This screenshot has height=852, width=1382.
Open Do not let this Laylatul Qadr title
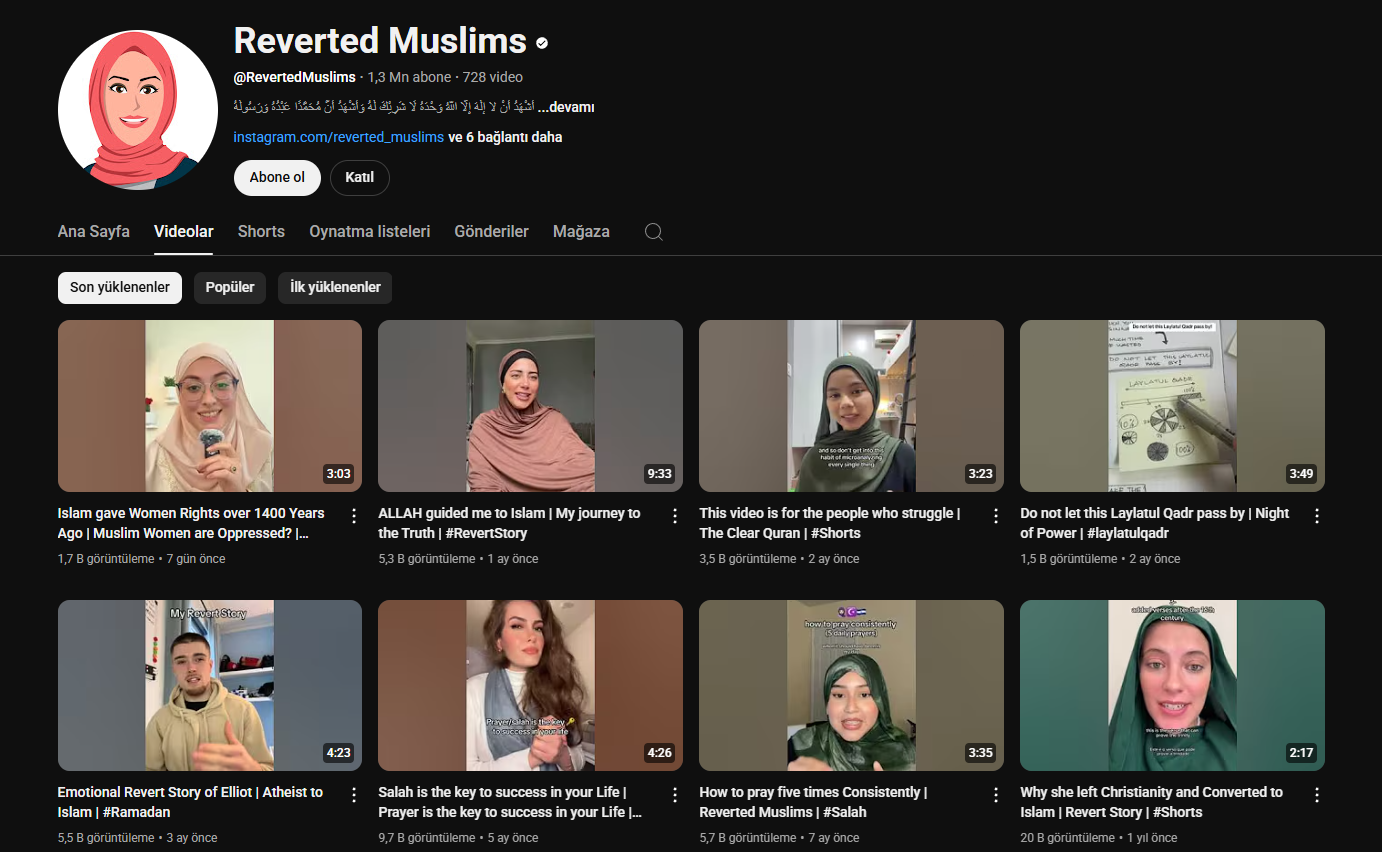tap(1155, 523)
